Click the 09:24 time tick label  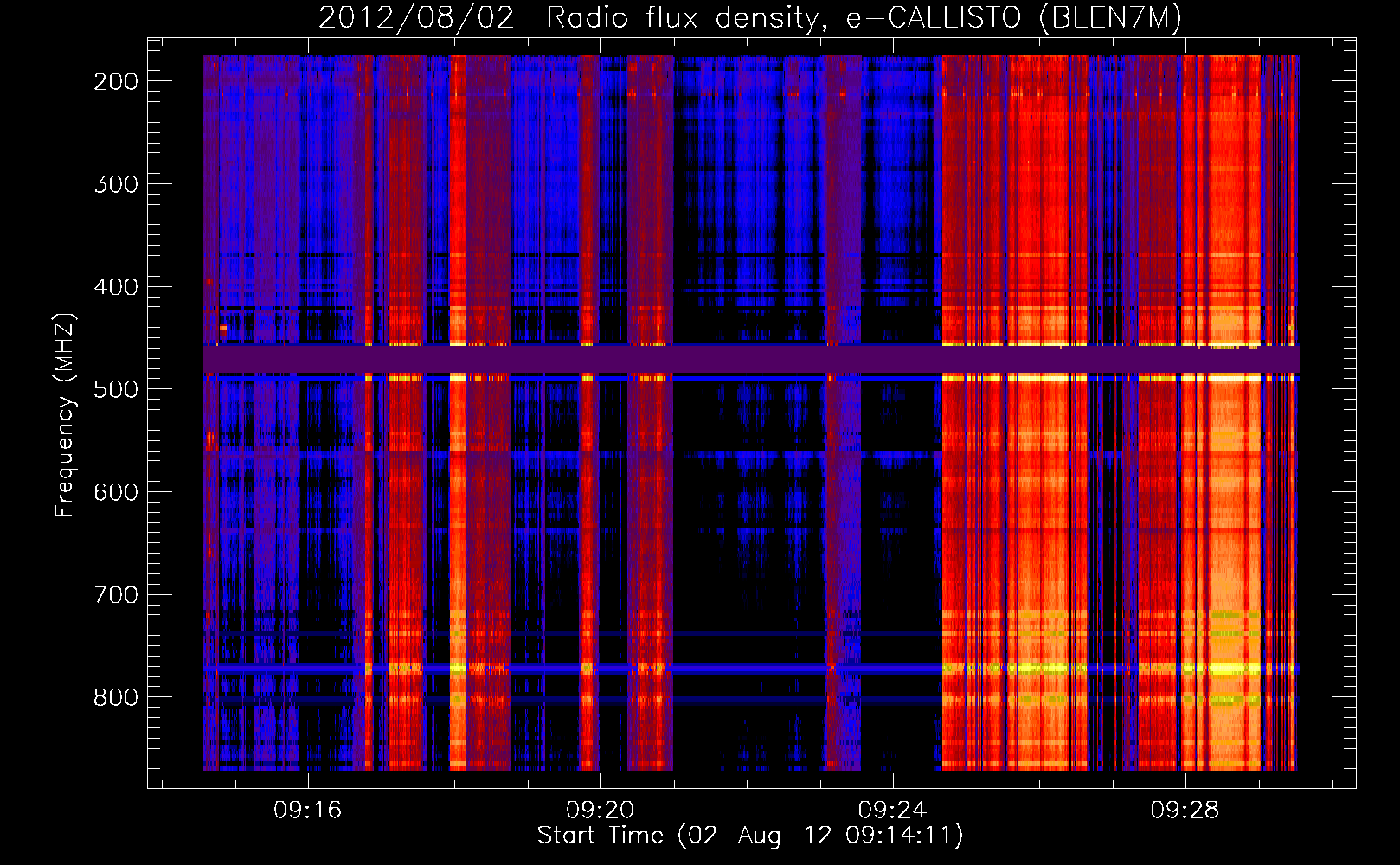pyautogui.click(x=892, y=811)
